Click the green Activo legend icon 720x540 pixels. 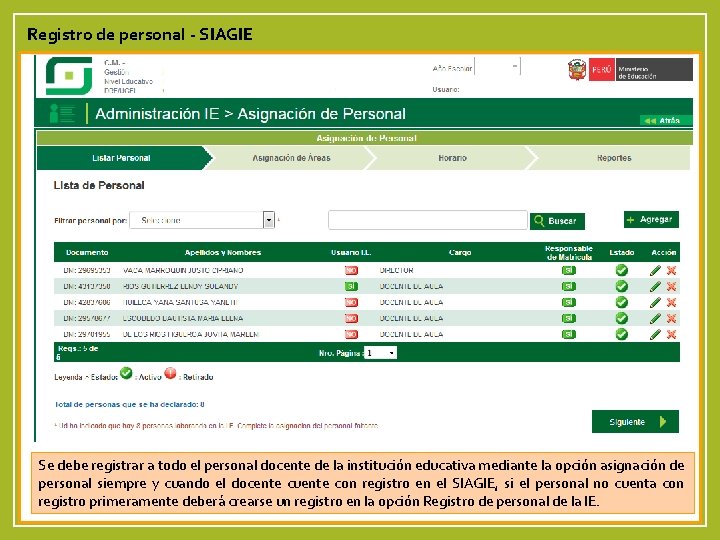coord(126,373)
